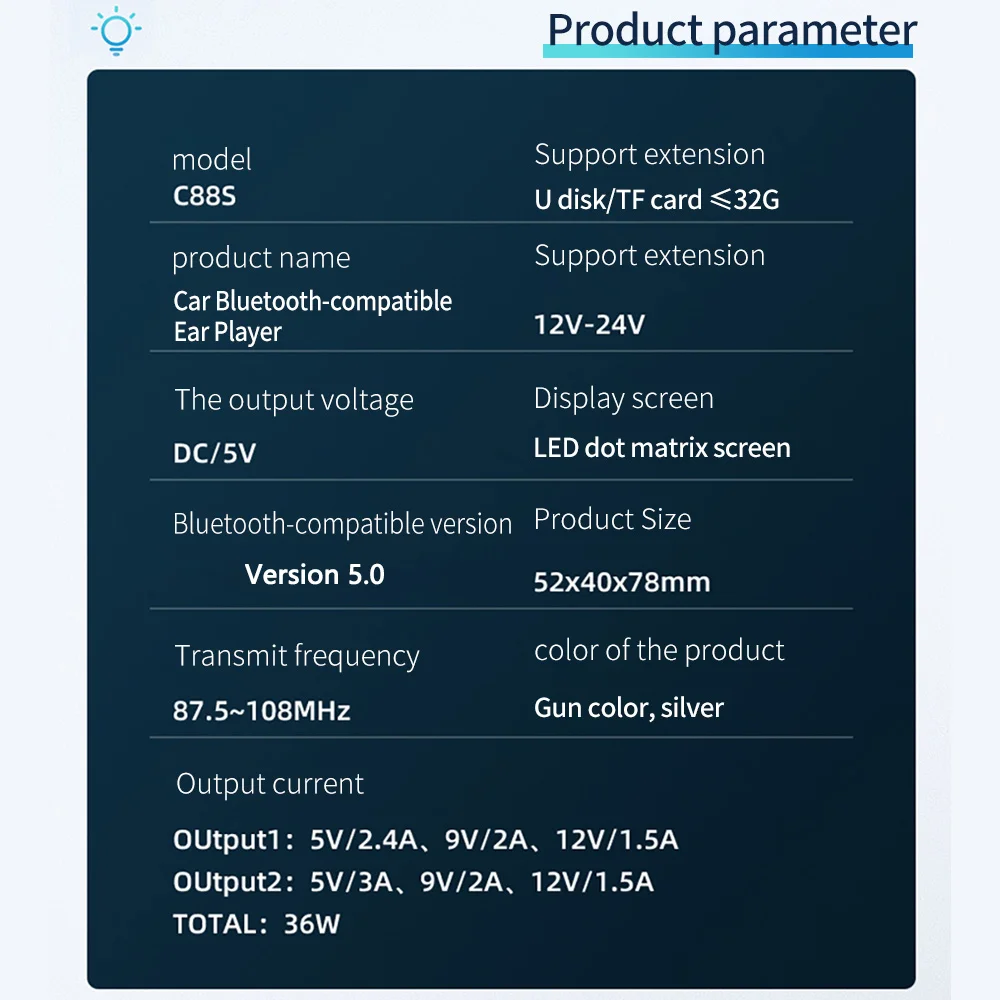1000x1000 pixels.
Task: Select the Version 5.0 value
Action: click(x=314, y=575)
